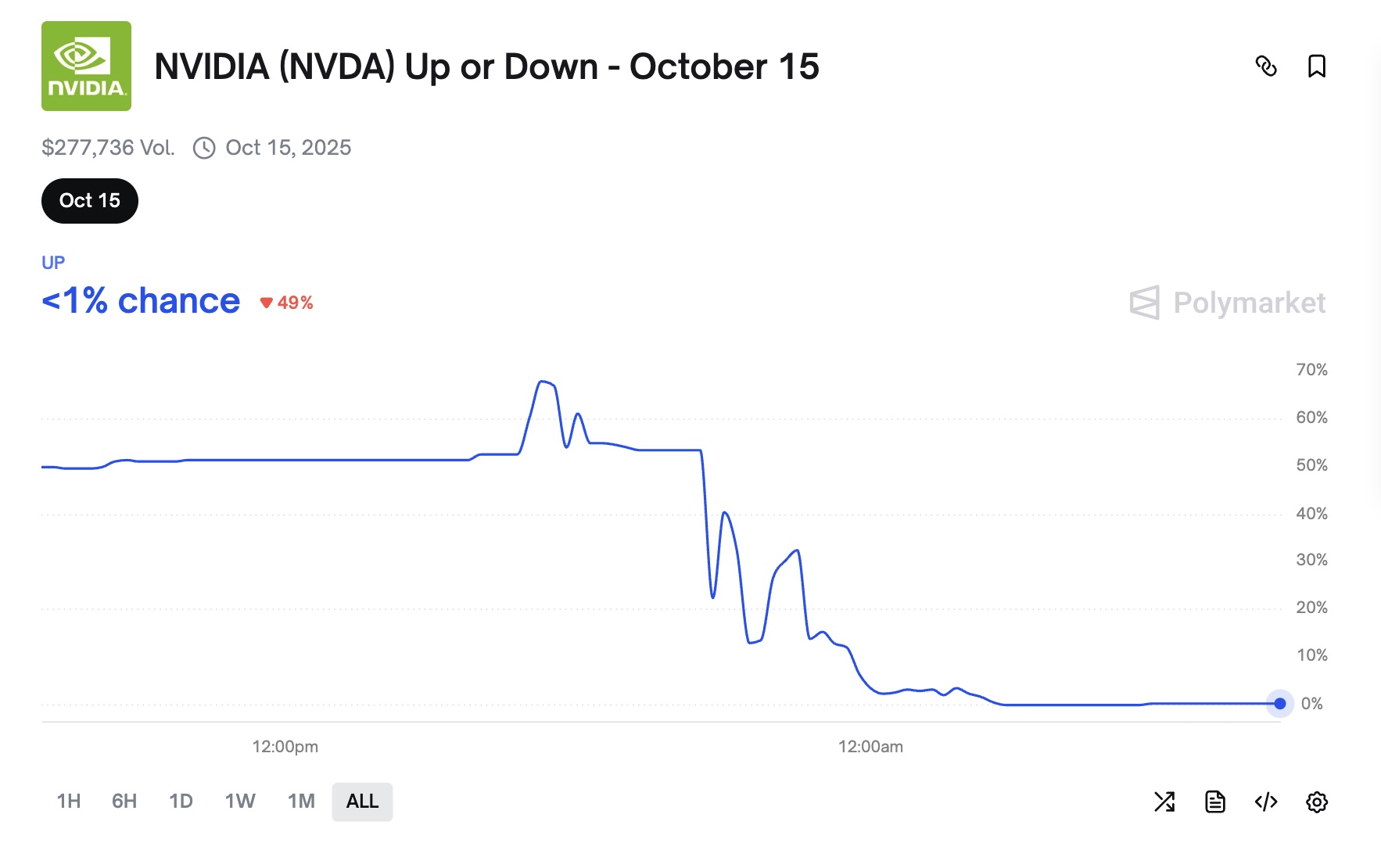Bookmark this NVIDIA market
The image size is (1381, 868).
[x=1317, y=66]
